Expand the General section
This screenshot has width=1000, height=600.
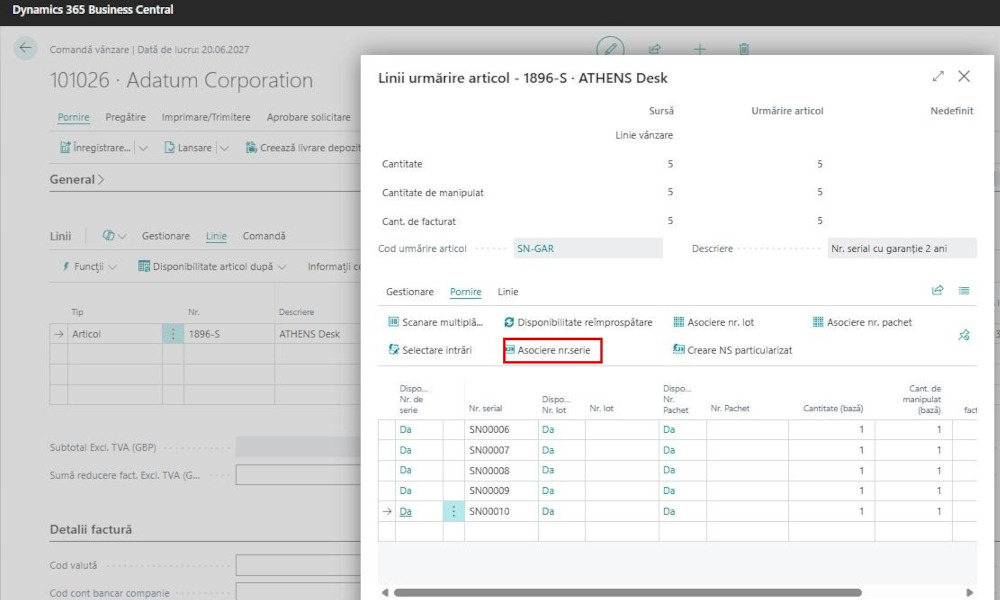click(77, 179)
